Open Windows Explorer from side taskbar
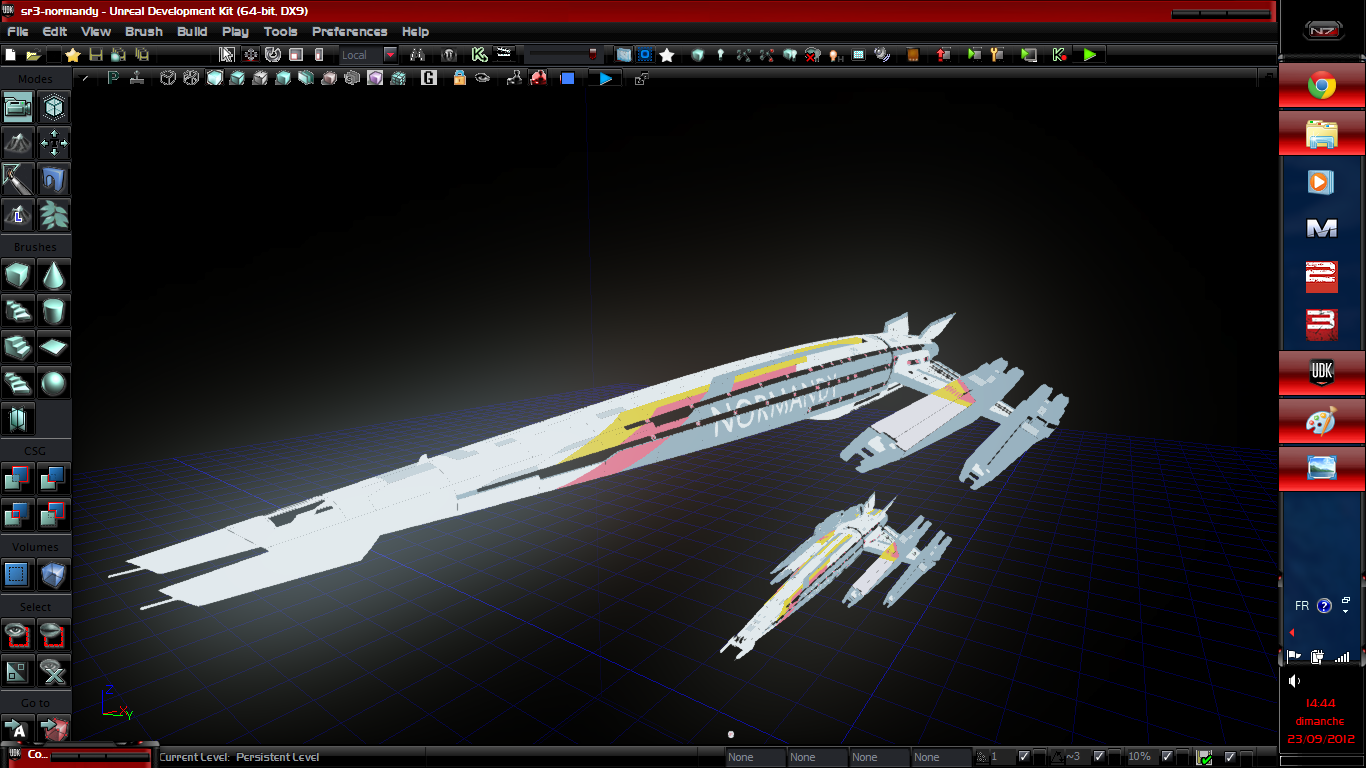The image size is (1366, 768). click(1321, 134)
